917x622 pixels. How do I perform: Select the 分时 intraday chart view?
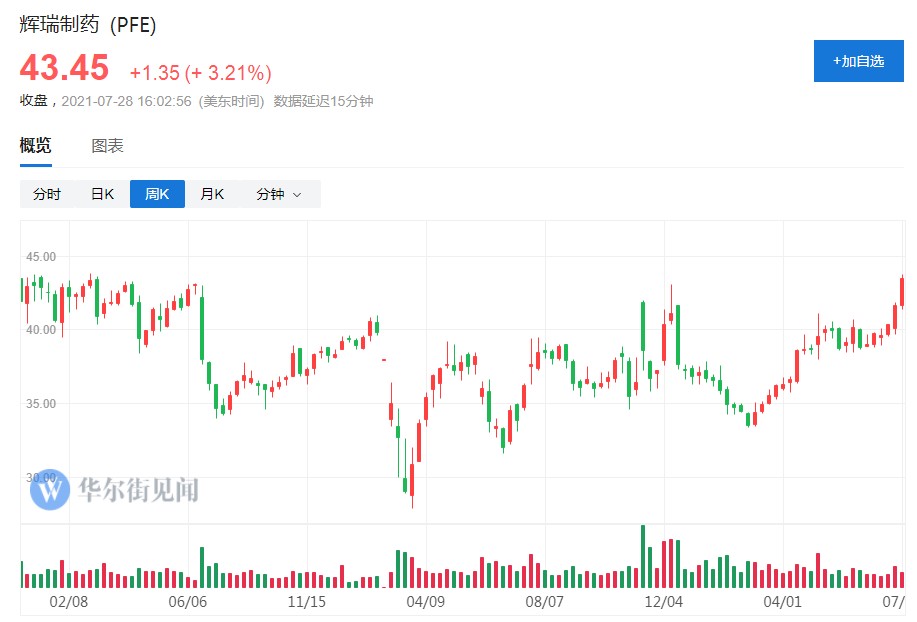coord(47,194)
